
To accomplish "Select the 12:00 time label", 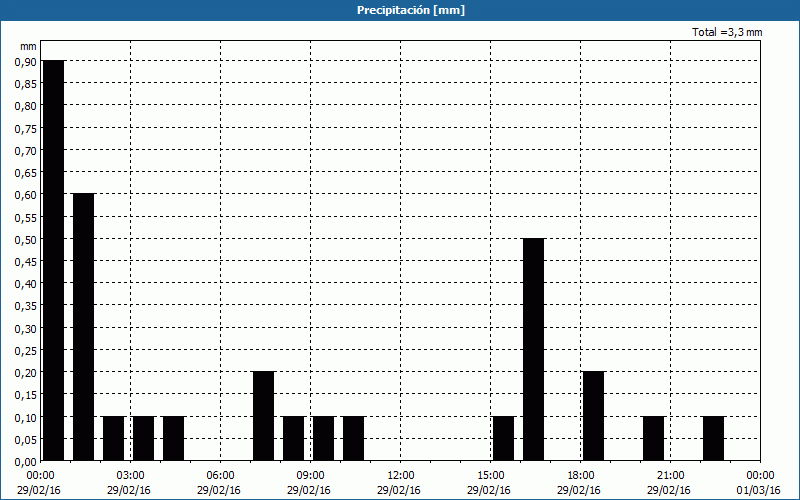I will point(401,476).
